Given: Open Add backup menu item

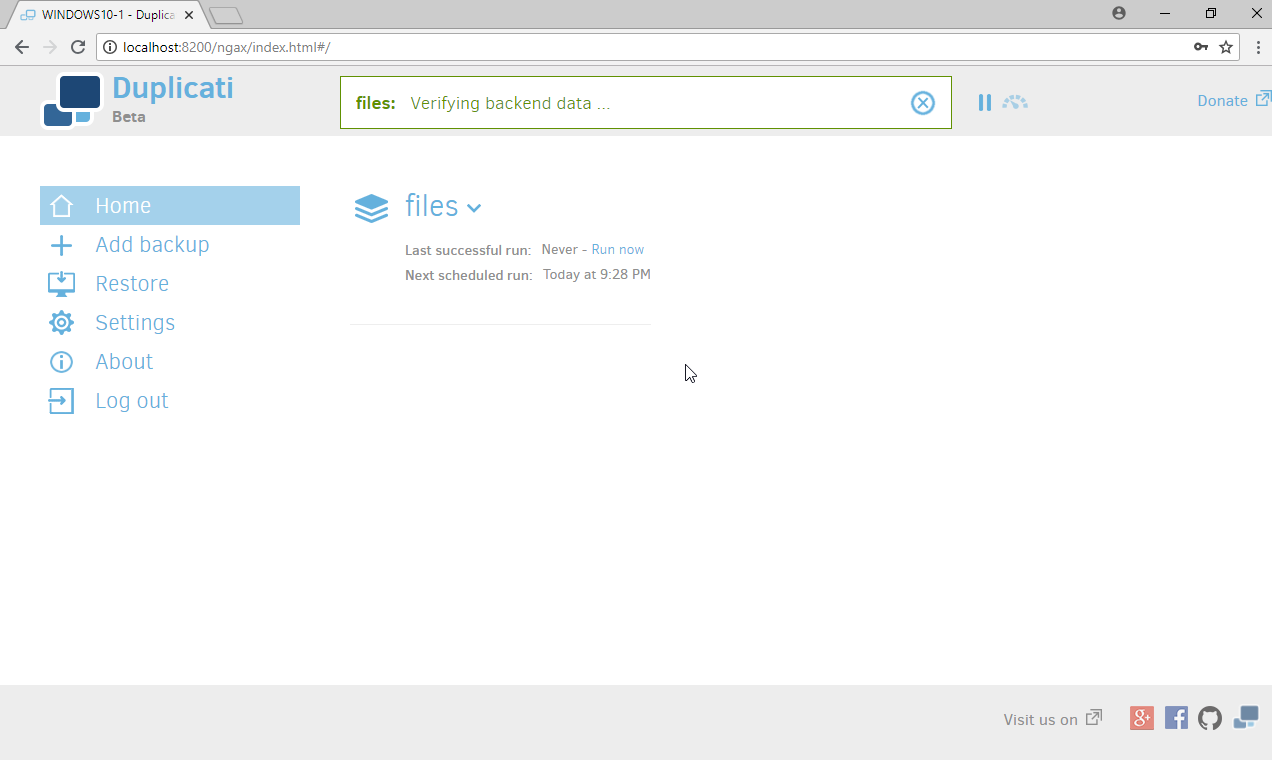Looking at the screenshot, I should (x=152, y=245).
